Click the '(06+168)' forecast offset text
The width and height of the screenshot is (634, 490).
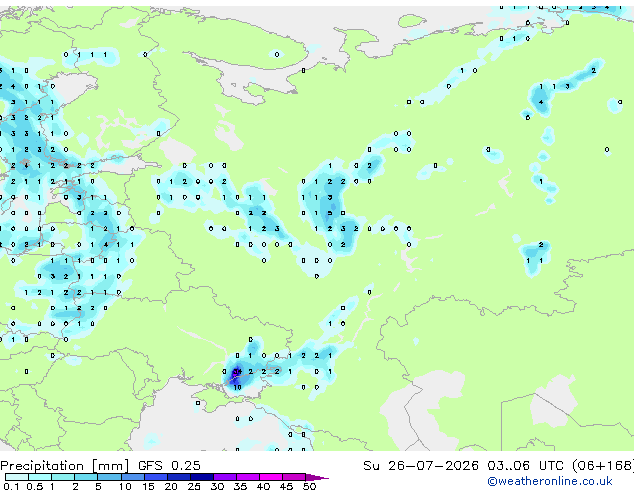pos(603,466)
